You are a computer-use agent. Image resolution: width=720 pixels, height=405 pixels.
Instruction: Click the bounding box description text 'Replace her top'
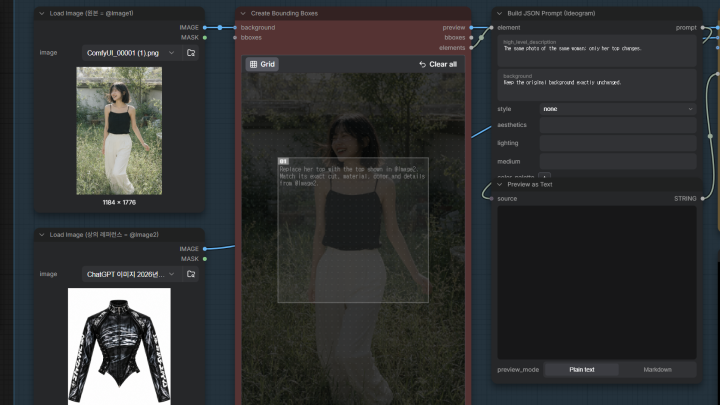click(x=352, y=176)
